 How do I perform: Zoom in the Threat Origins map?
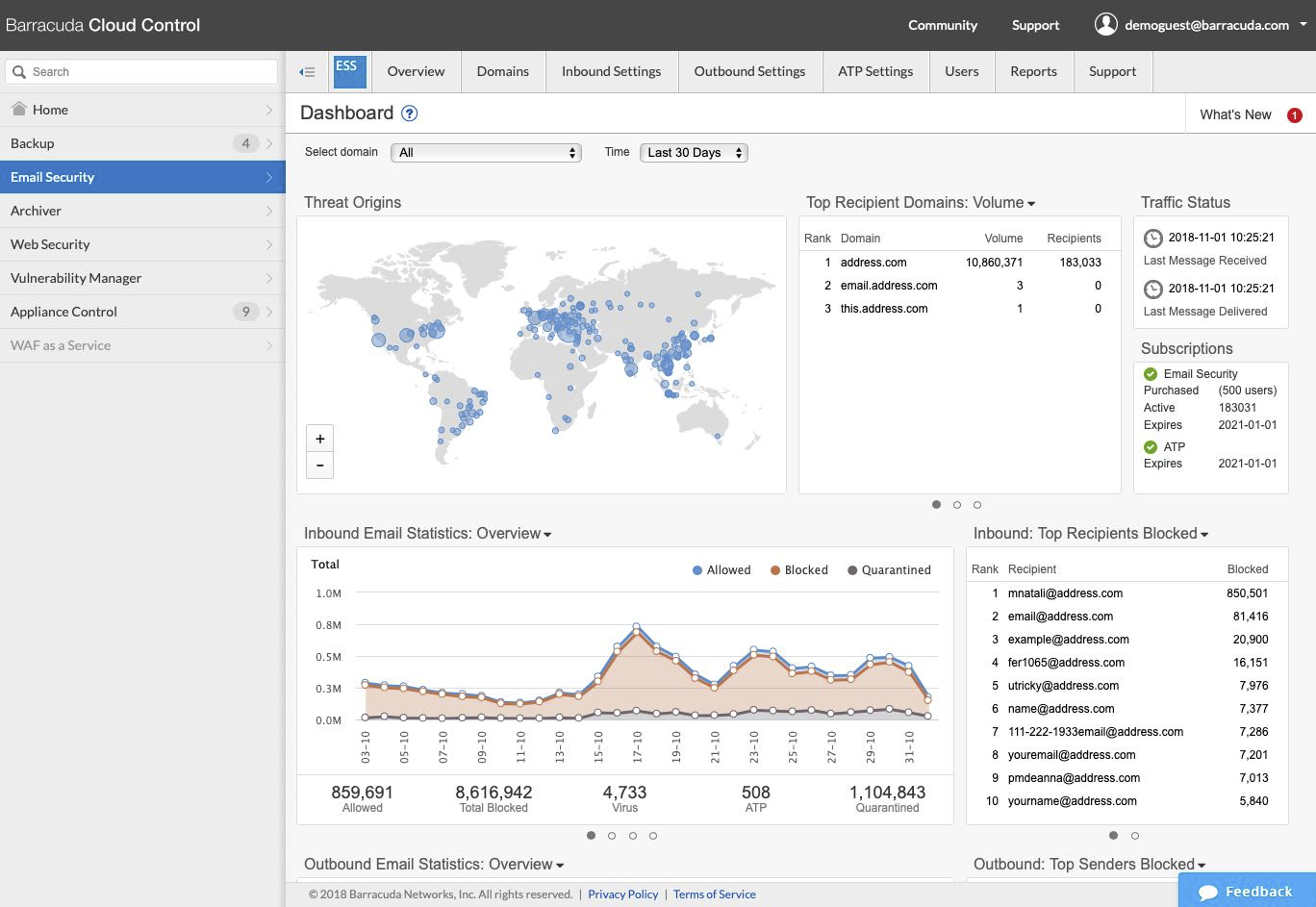(320, 439)
